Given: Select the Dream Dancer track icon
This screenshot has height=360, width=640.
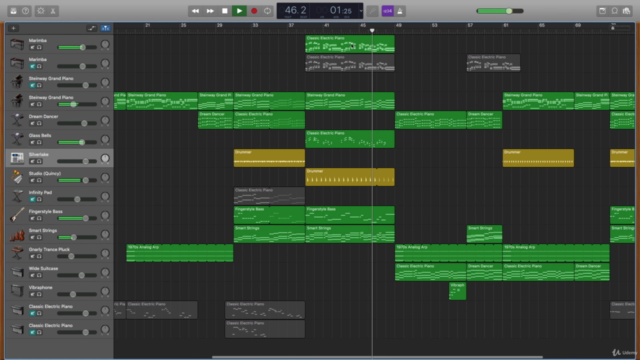Looking at the screenshot, I should click(17, 120).
